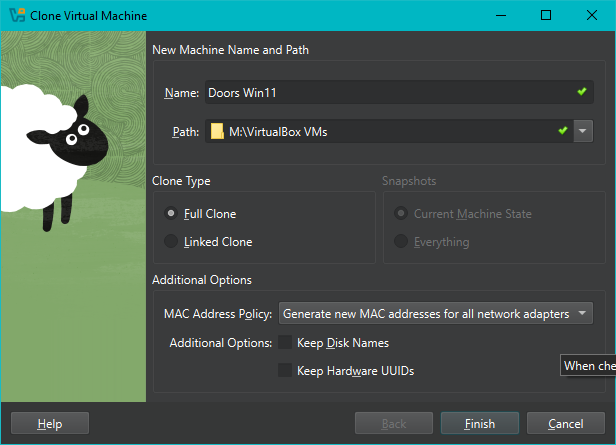Viewport: 616px width, 445px height.
Task: Click the green checkmark in the Name field
Action: coord(582,92)
